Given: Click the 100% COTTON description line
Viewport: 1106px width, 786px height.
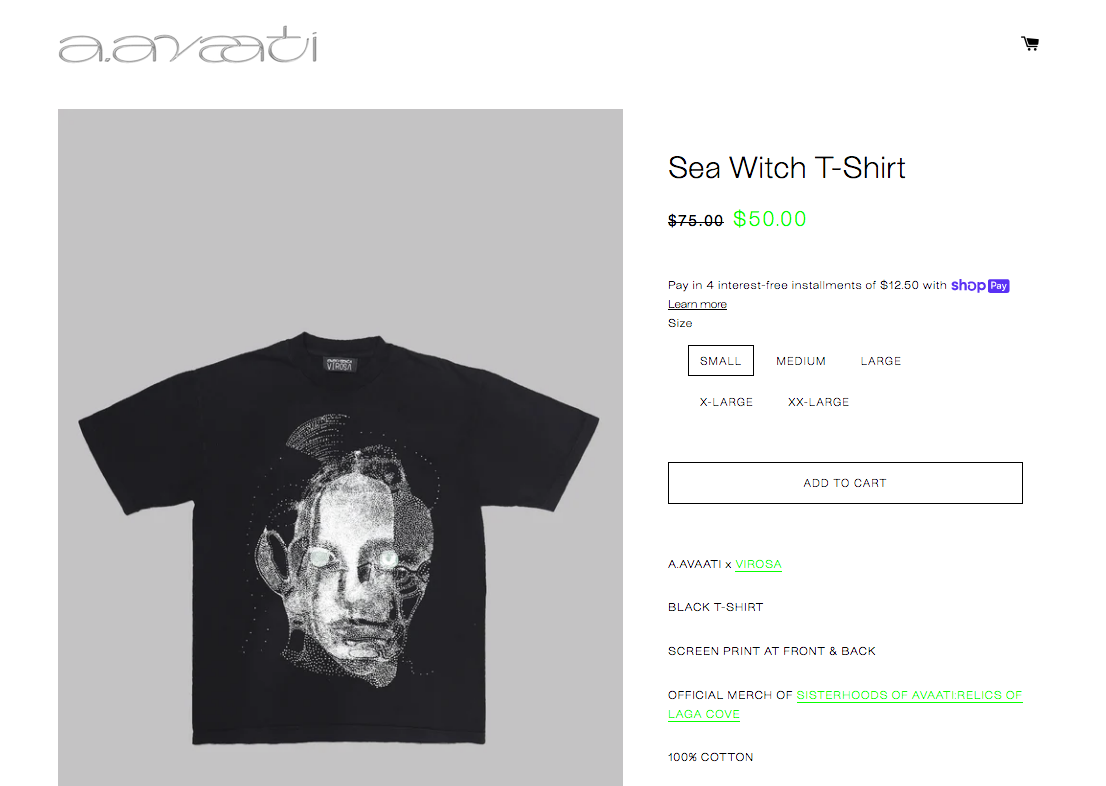Looking at the screenshot, I should 710,757.
